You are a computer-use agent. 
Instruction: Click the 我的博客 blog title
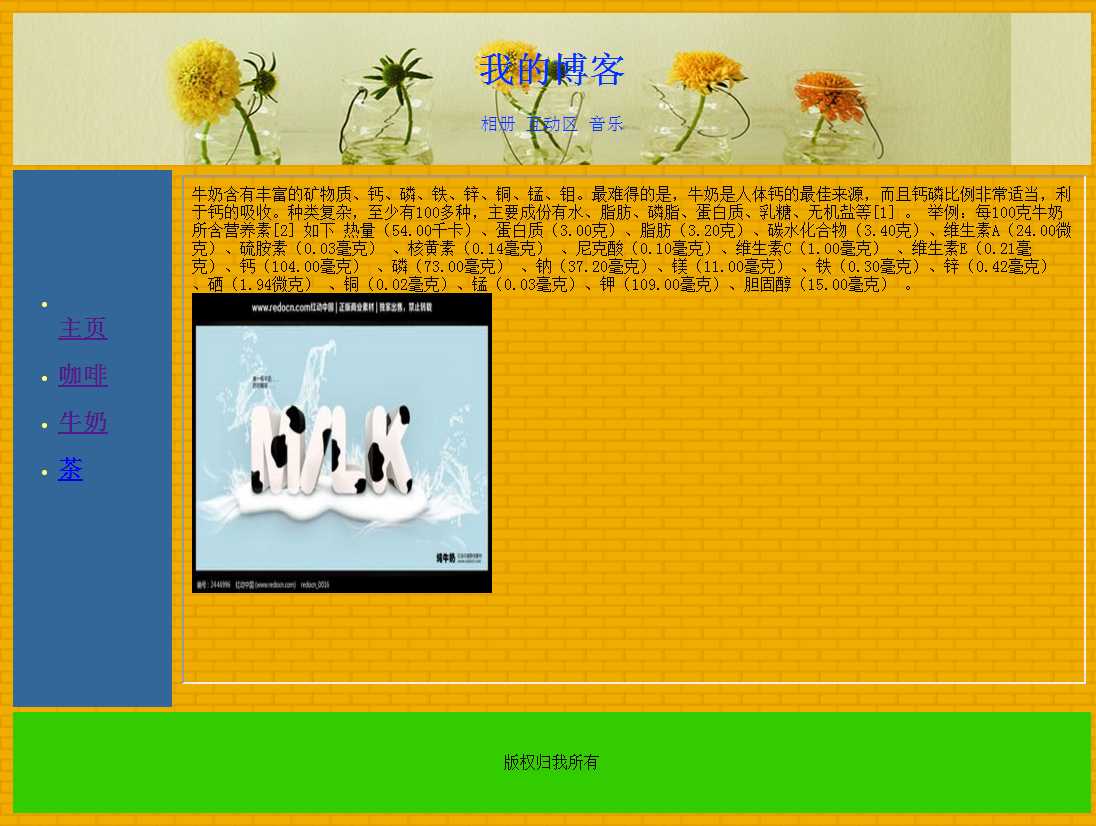[x=552, y=70]
